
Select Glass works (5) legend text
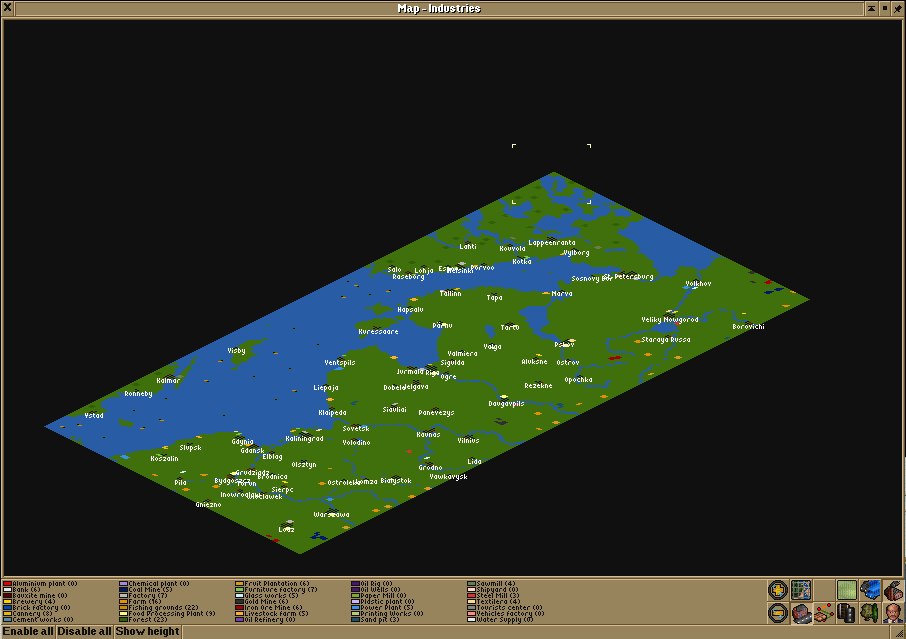(x=272, y=596)
